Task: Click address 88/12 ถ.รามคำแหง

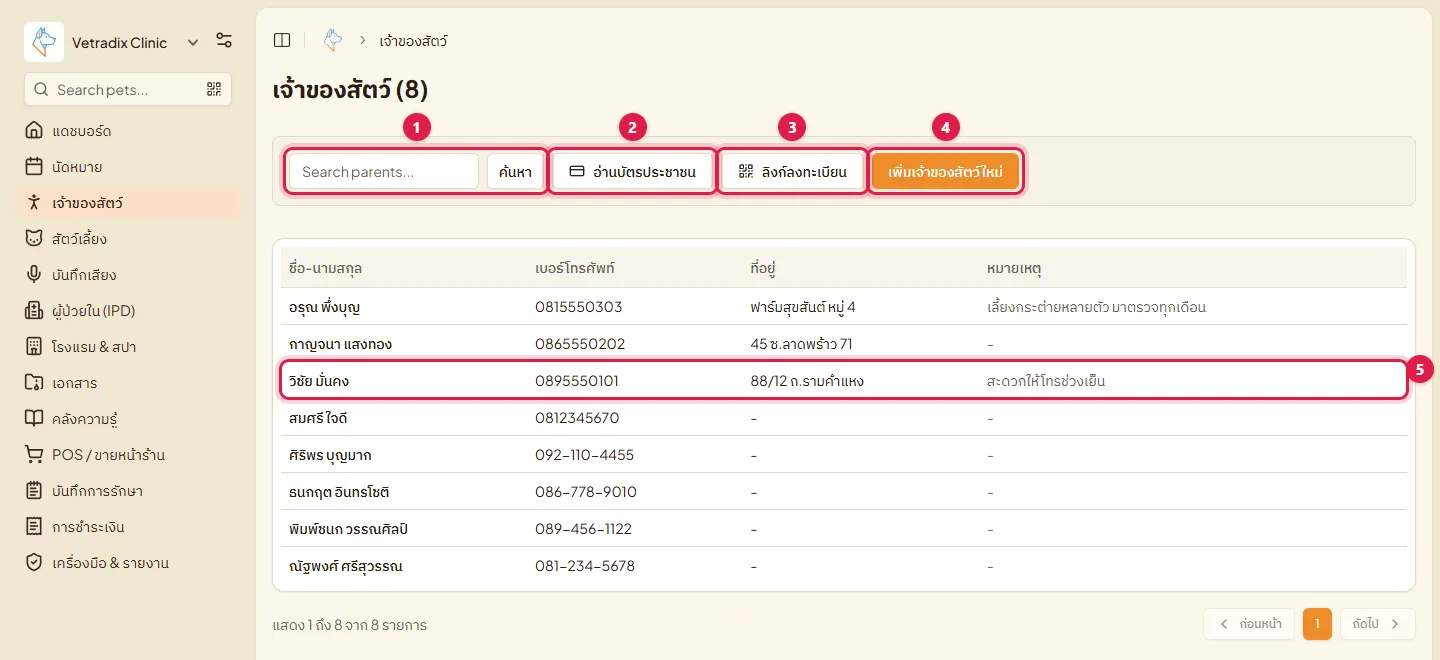Action: click(x=807, y=381)
